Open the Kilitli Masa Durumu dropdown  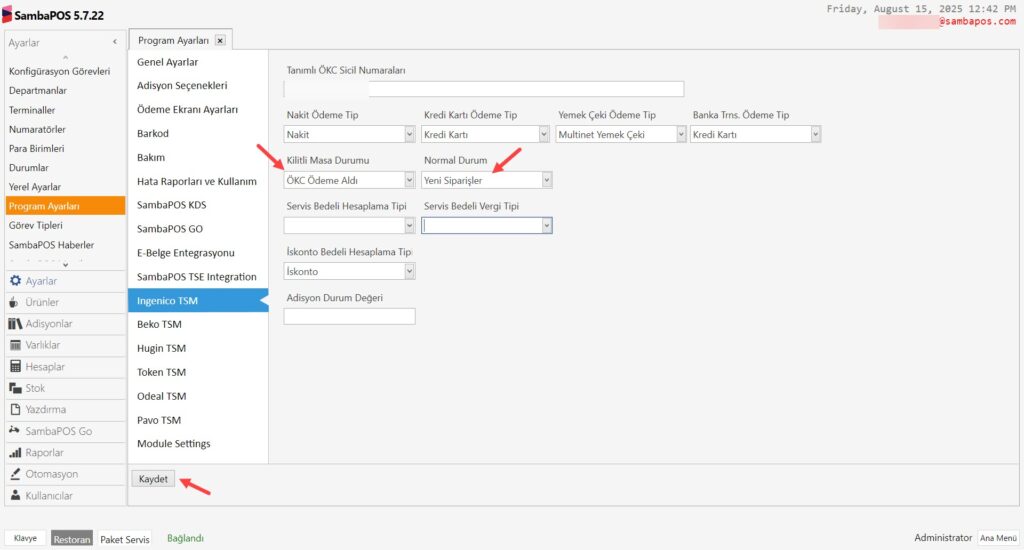tap(409, 180)
